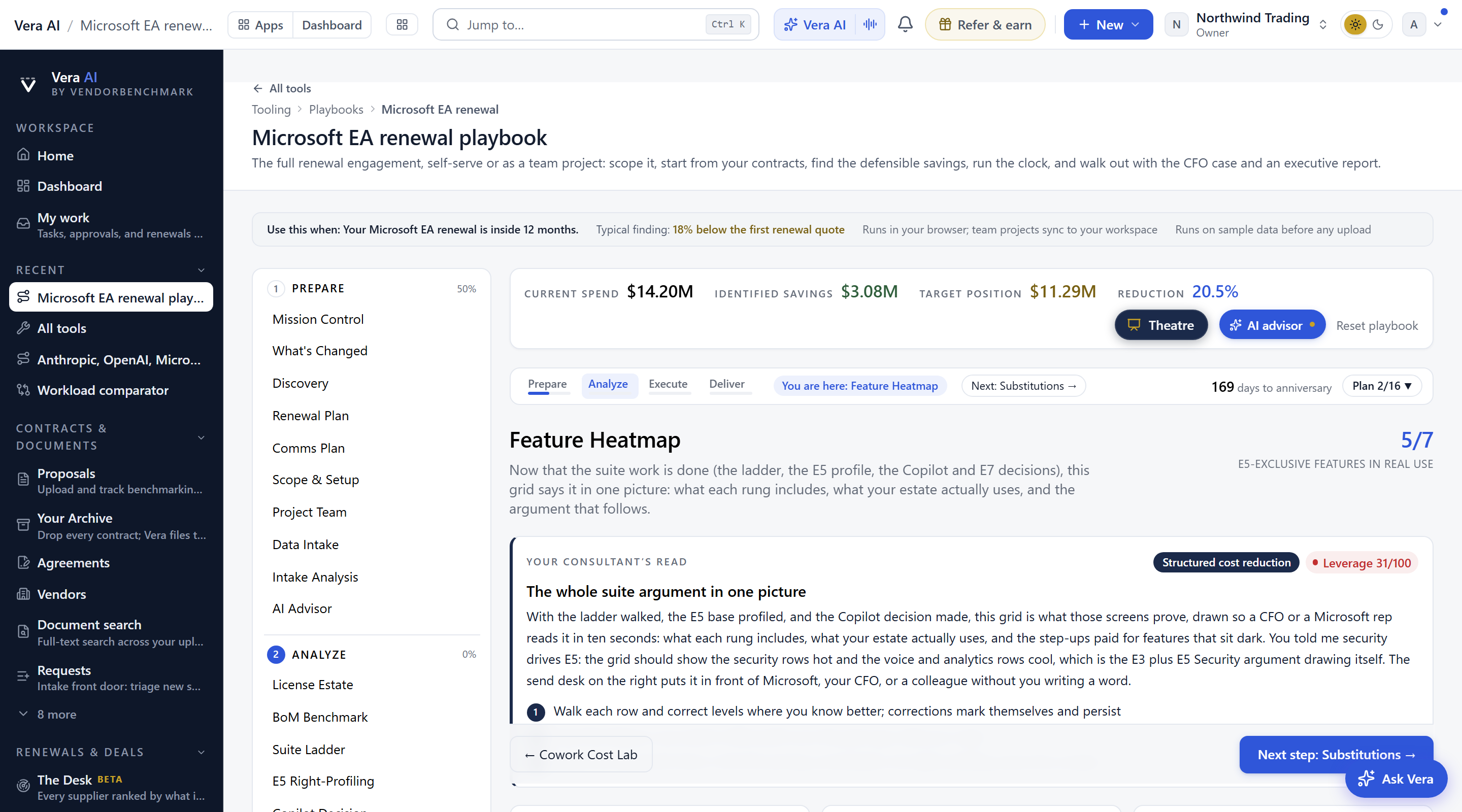Click Reset playbook
Viewport: 1462px width, 812px height.
(1377, 325)
